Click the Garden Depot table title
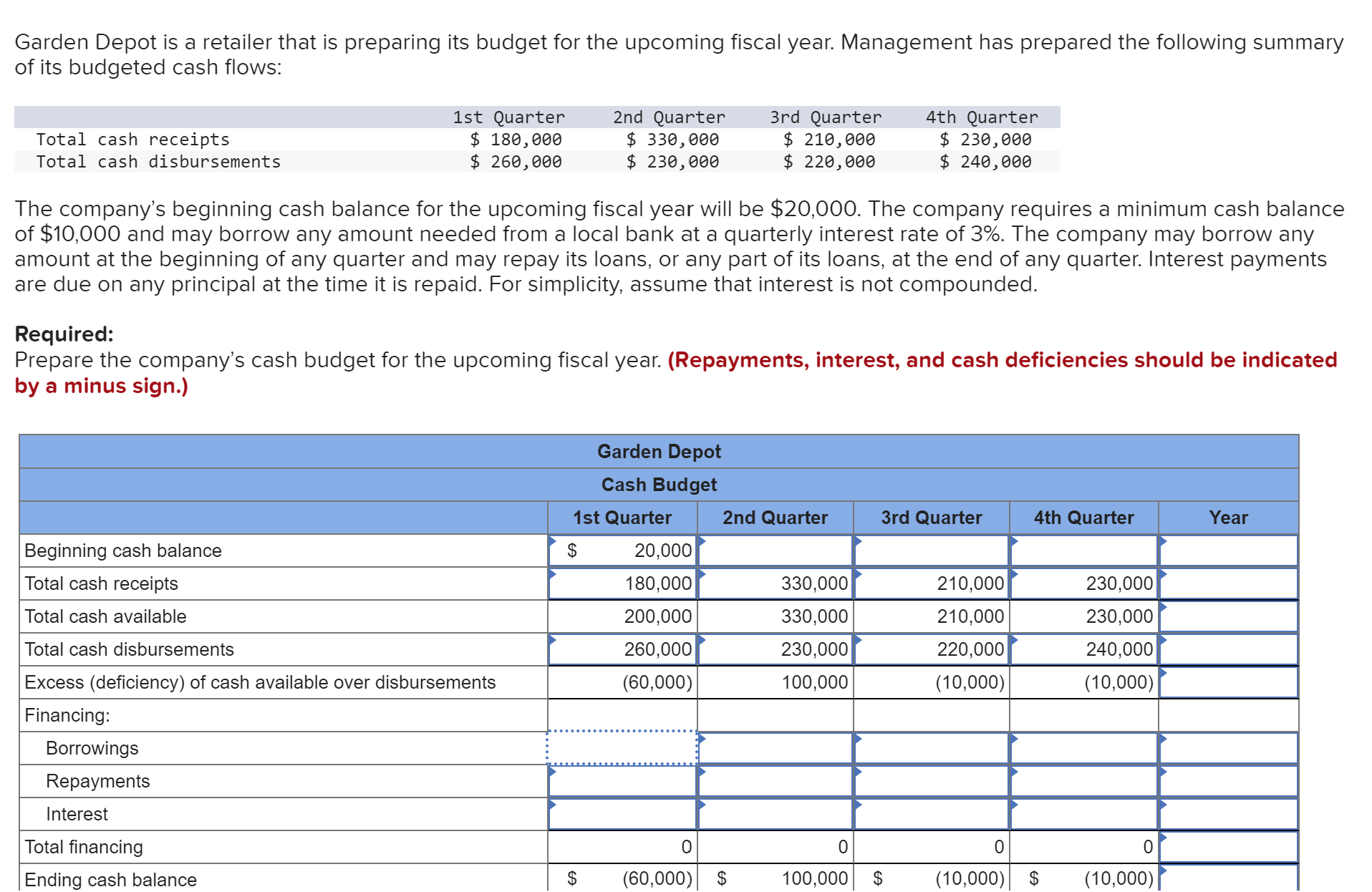The height and width of the screenshot is (892, 1372). (659, 452)
